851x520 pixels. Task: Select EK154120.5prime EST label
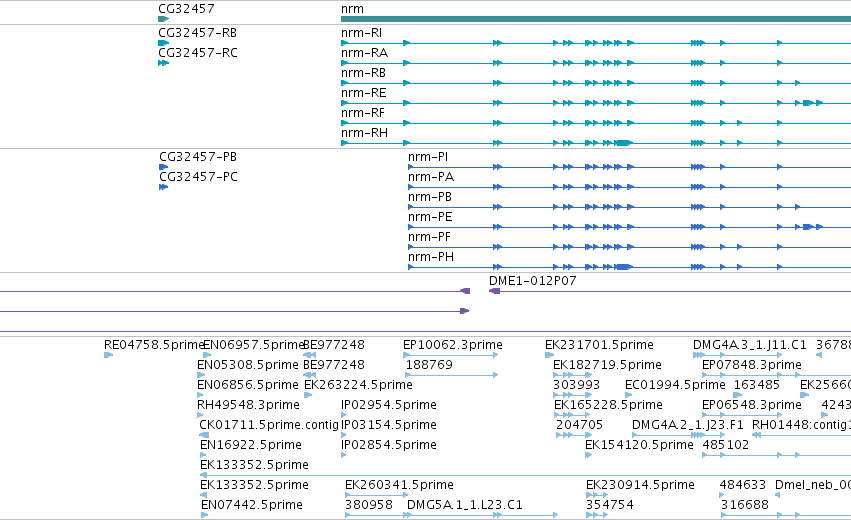(x=639, y=445)
